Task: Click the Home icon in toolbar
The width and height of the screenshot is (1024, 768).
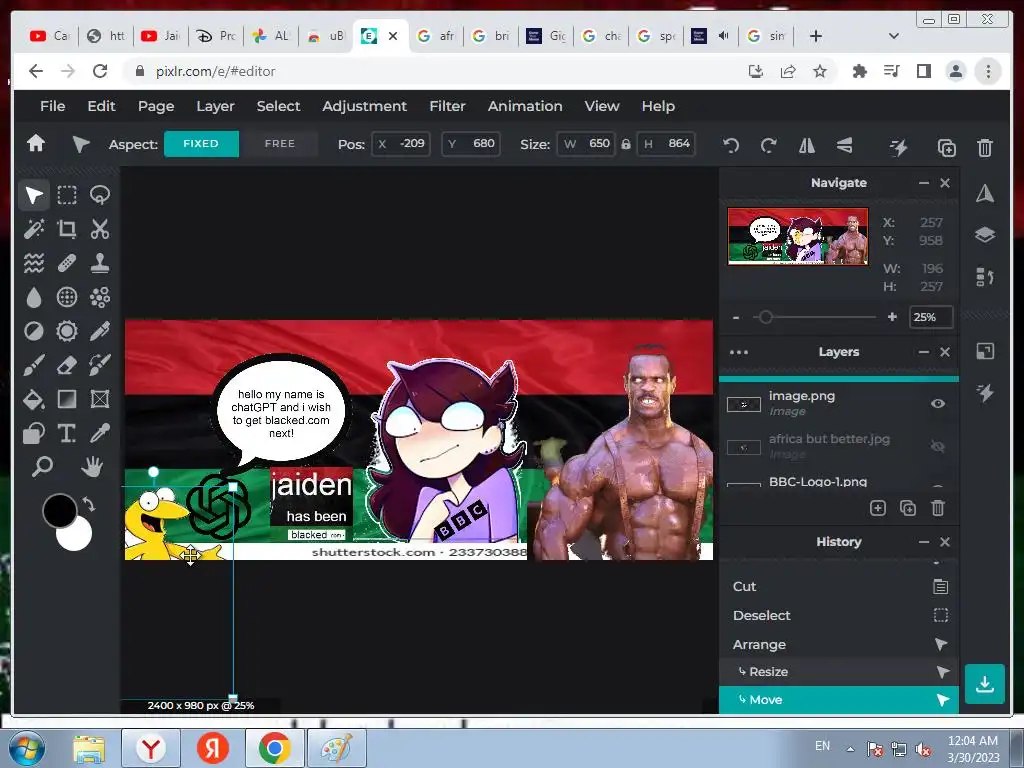Action: [x=36, y=144]
